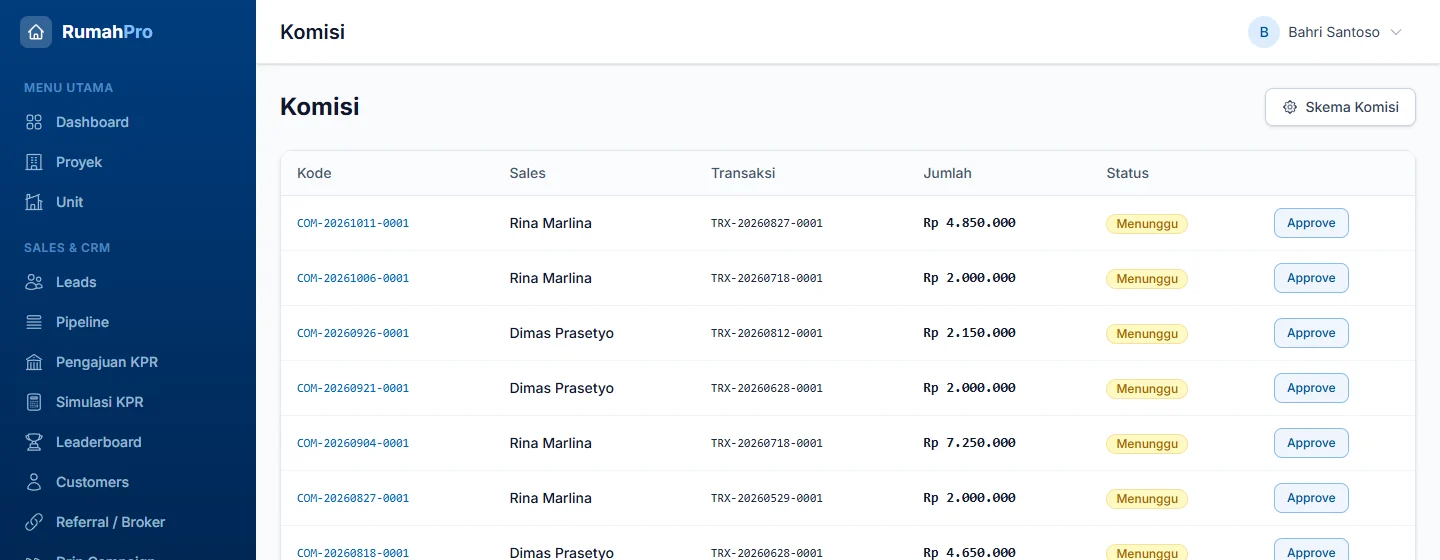The image size is (1440, 560).
Task: Click the Customers person icon
Action: (34, 482)
